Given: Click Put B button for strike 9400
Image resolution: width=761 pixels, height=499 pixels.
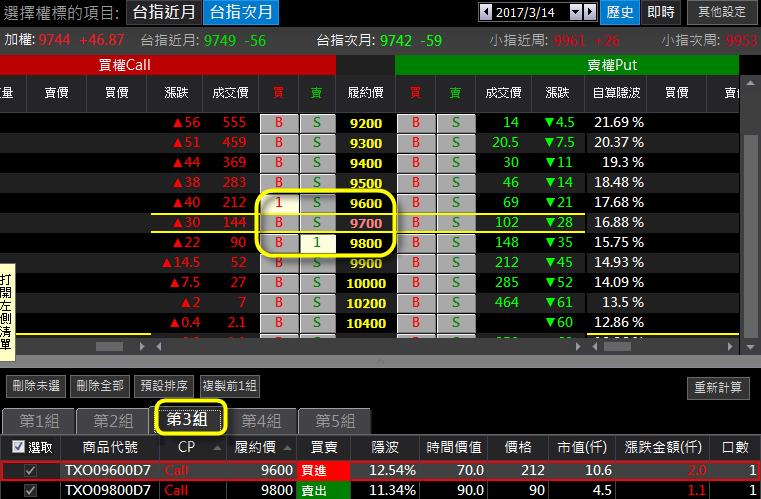Looking at the screenshot, I should coord(415,163).
